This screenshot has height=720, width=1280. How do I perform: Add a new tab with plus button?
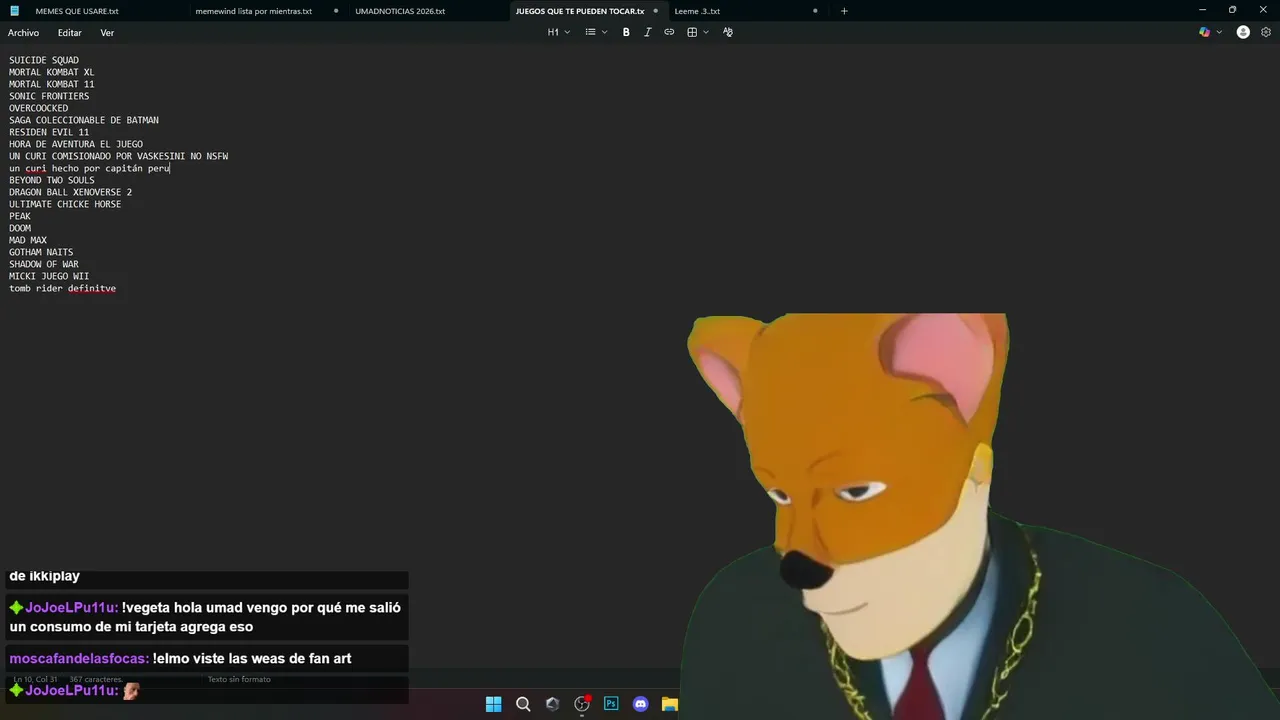point(844,11)
